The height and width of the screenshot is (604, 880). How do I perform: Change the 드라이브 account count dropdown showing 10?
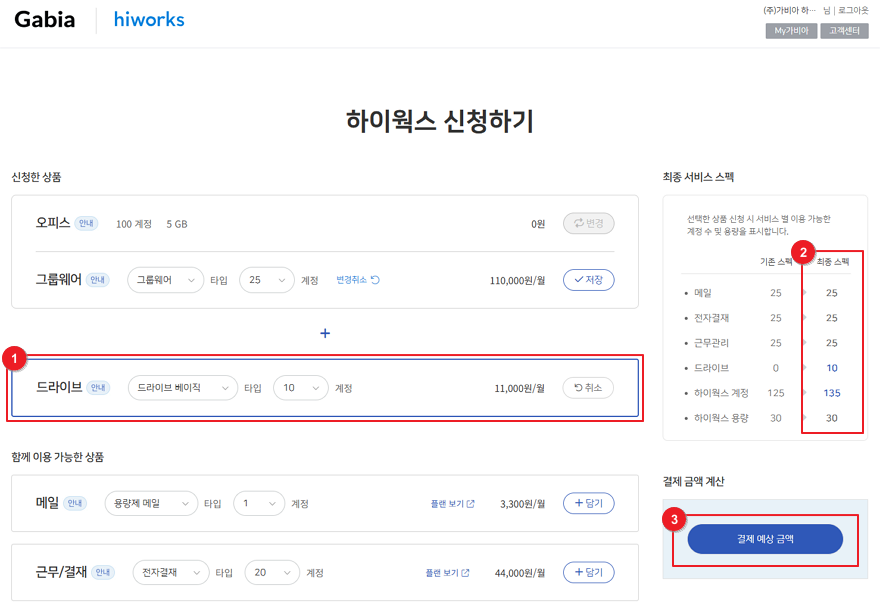[x=300, y=388]
